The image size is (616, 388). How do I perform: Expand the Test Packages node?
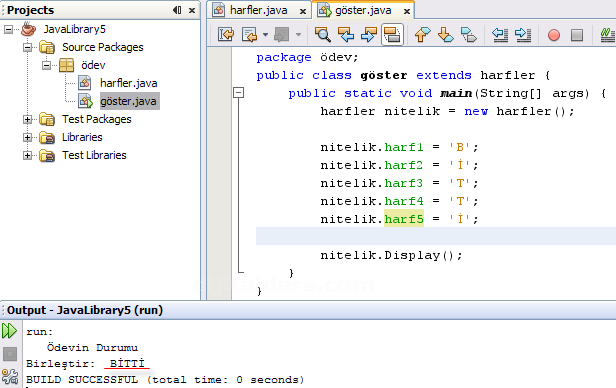pyautogui.click(x=27, y=119)
